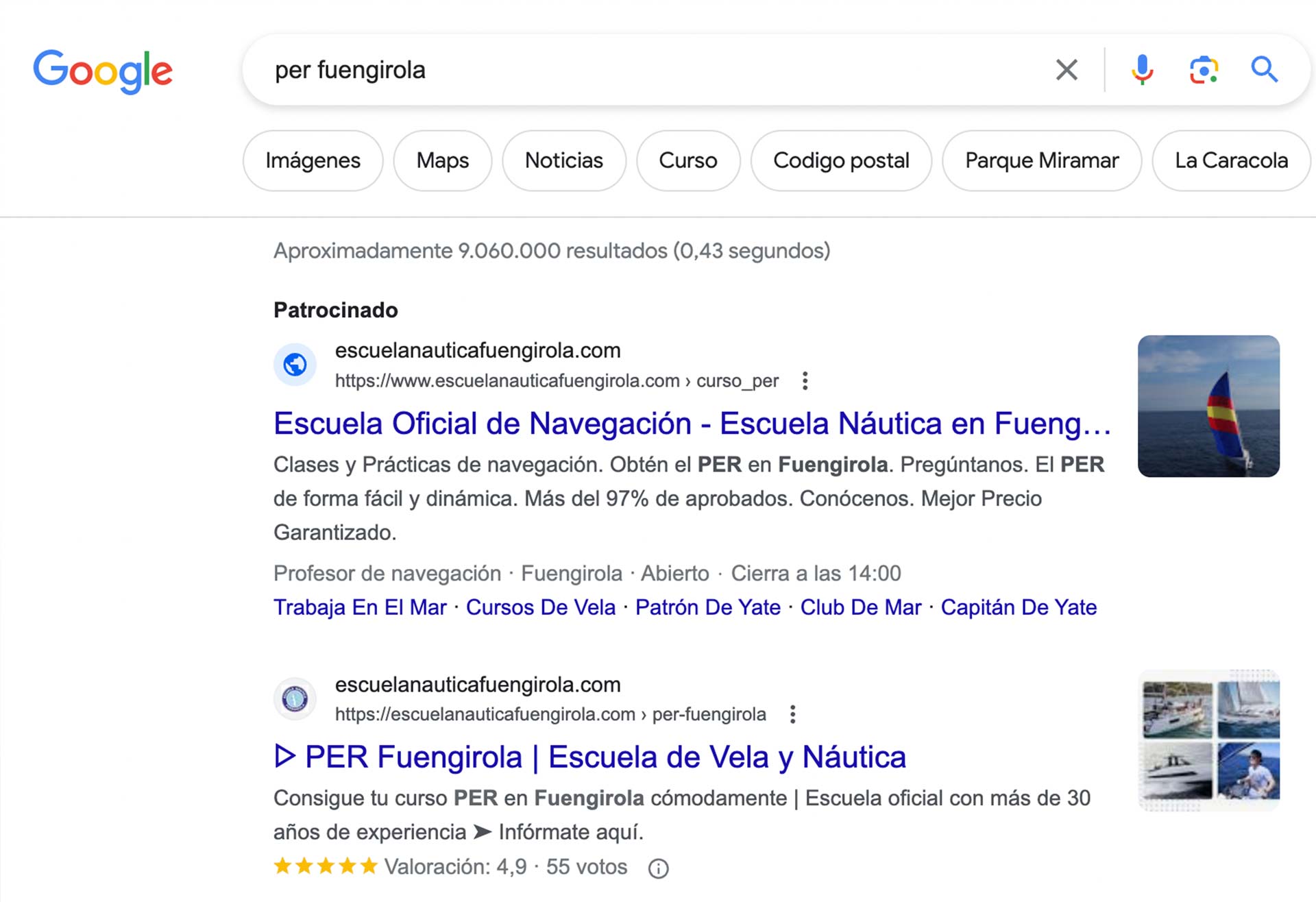1316x902 pixels.
Task: Open Google Lens image search icon
Action: click(x=1204, y=70)
